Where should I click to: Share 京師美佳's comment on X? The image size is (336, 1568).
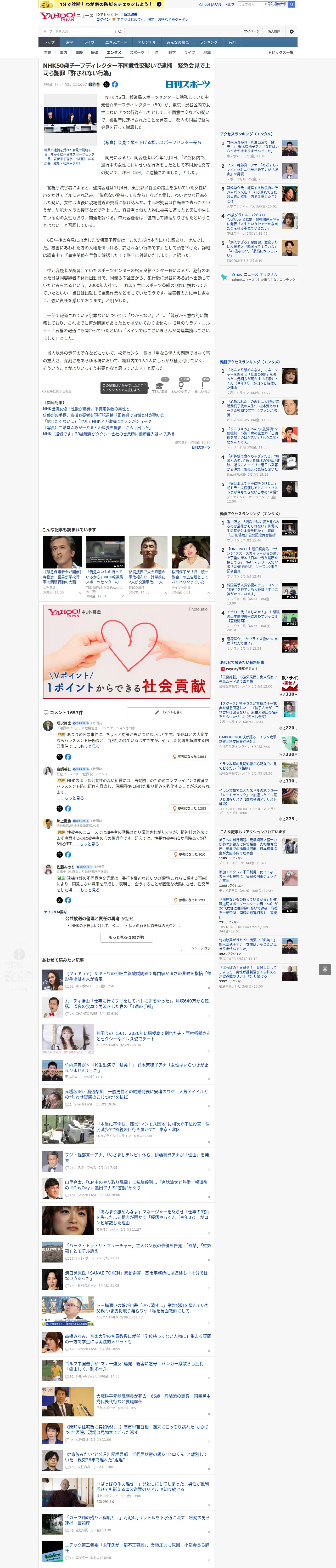[59, 808]
